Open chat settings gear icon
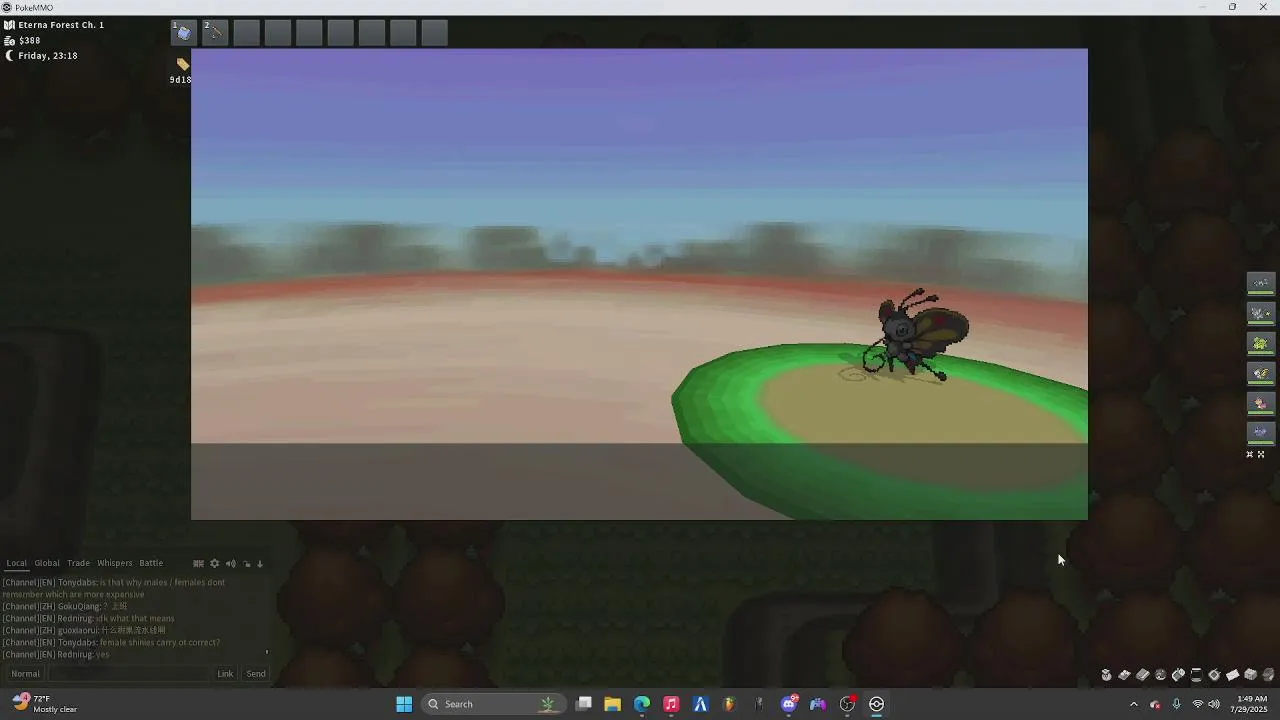Screen dimensions: 1280x720 click(x=214, y=563)
